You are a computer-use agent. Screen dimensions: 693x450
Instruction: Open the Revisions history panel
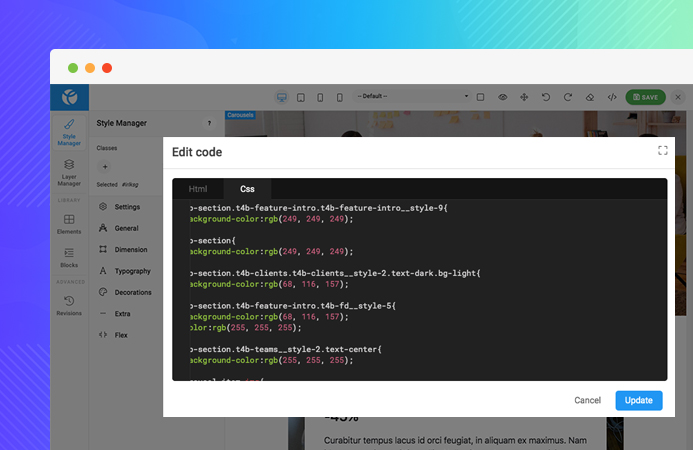click(x=69, y=305)
